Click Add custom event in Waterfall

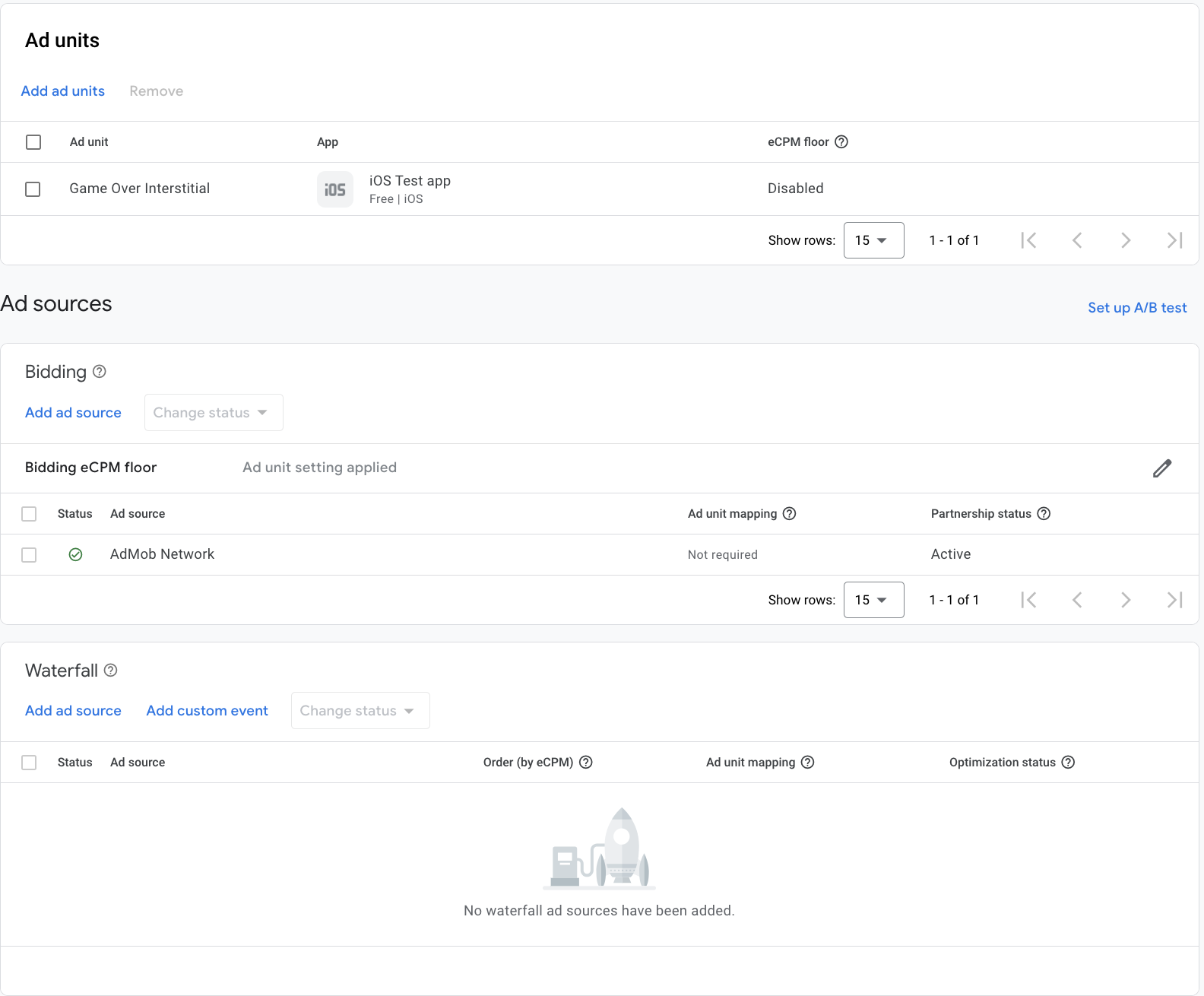click(x=208, y=711)
